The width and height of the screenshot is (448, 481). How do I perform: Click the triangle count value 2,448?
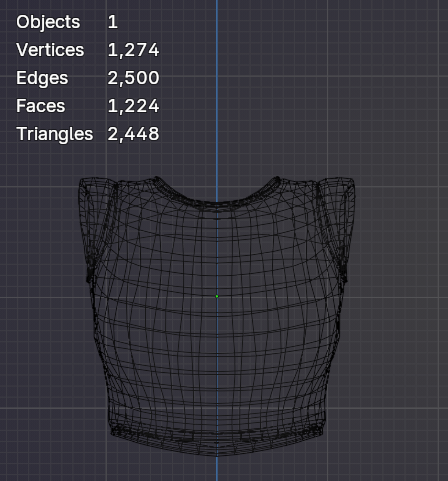(133, 134)
